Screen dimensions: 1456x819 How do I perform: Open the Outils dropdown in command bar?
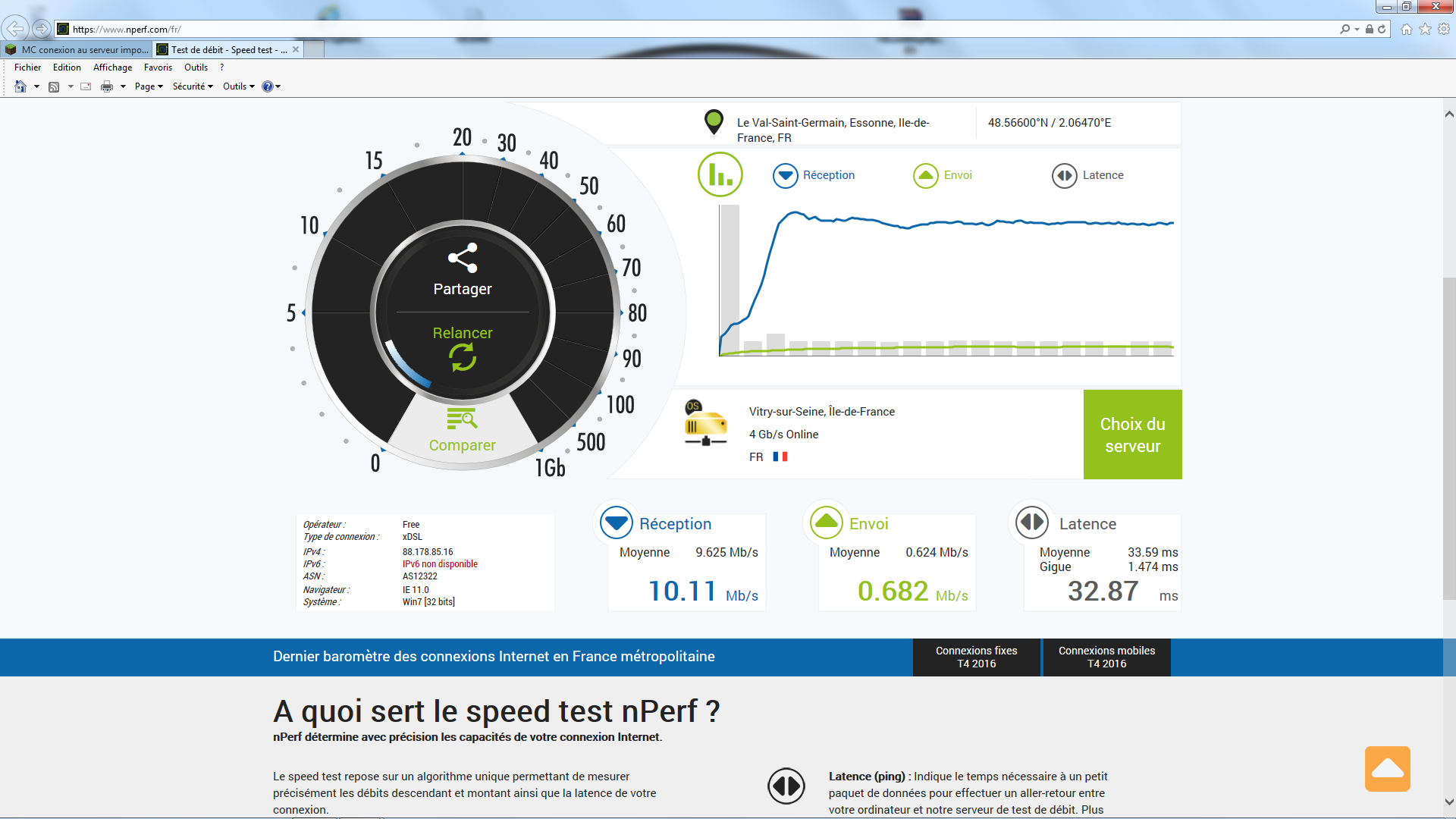pyautogui.click(x=239, y=86)
